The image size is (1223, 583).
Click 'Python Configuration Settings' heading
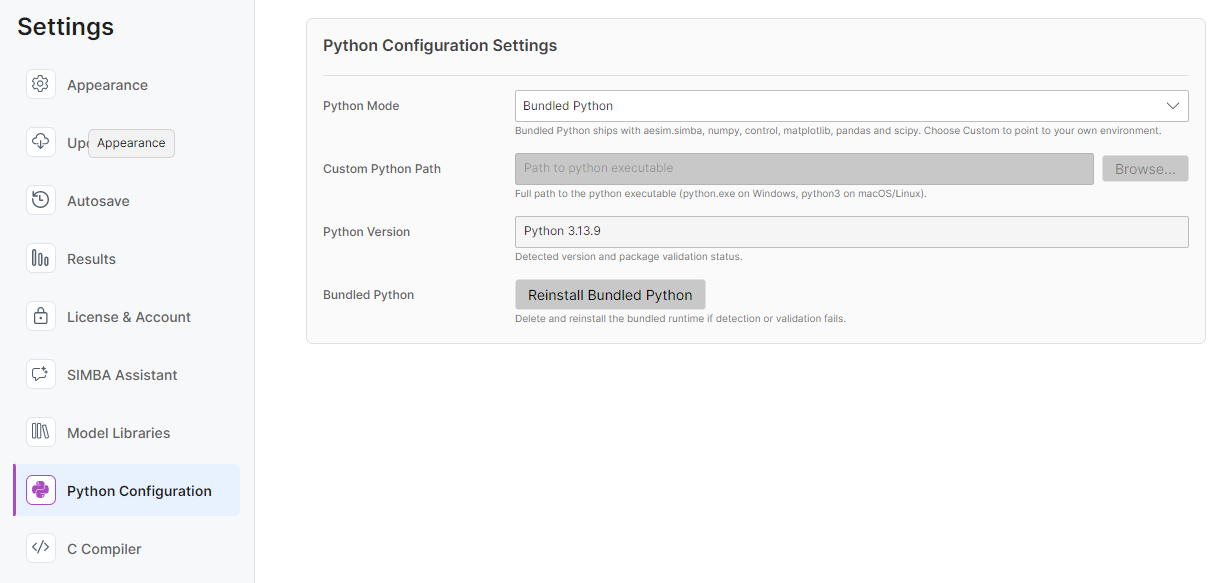click(x=440, y=45)
